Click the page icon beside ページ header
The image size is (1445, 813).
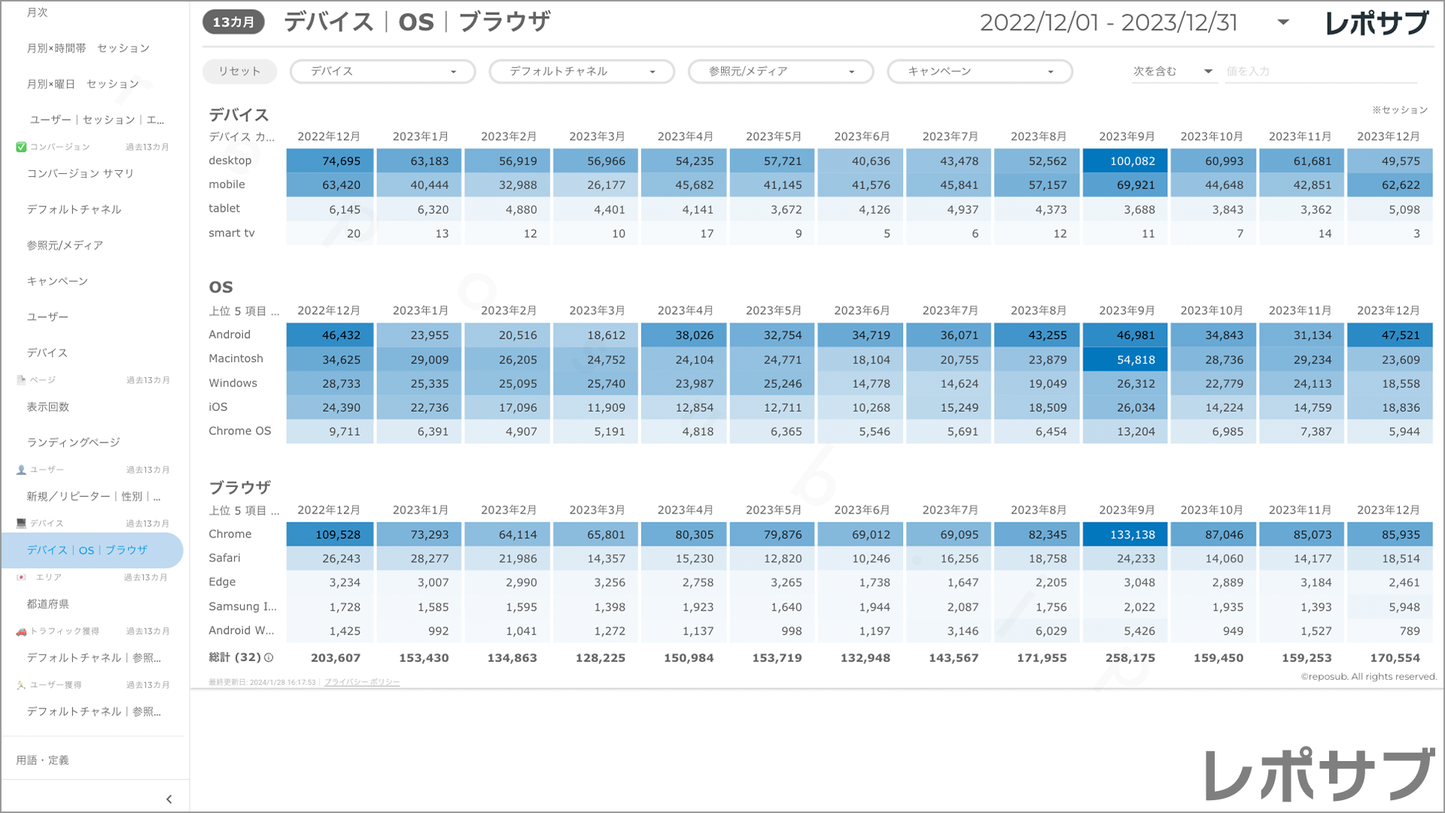[x=21, y=380]
